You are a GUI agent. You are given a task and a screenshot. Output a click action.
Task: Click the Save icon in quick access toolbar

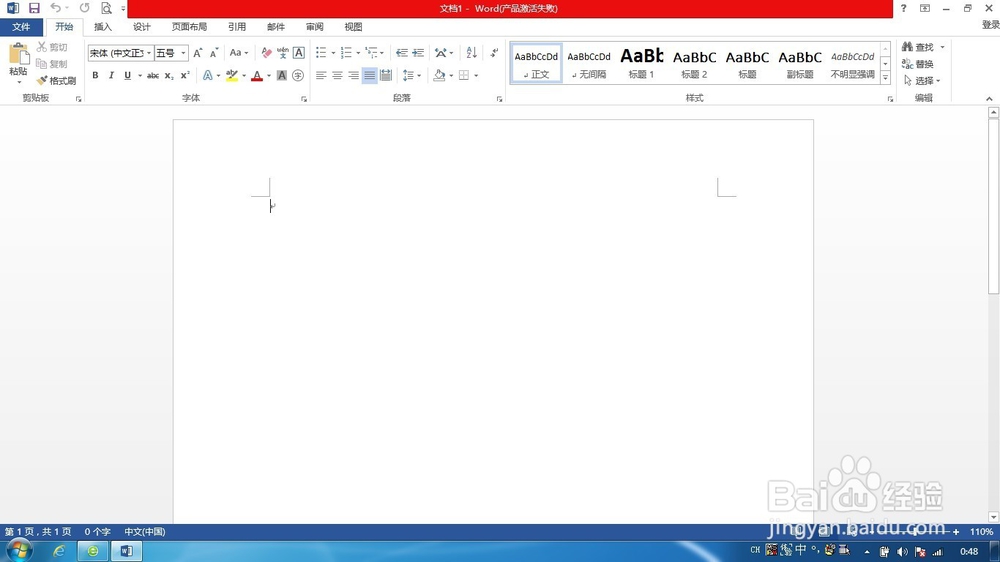(34, 8)
